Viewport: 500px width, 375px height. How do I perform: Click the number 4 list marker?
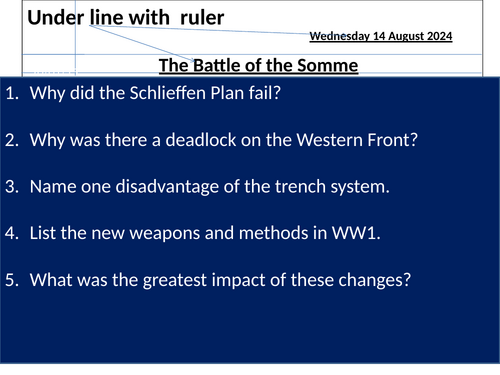click(x=12, y=233)
